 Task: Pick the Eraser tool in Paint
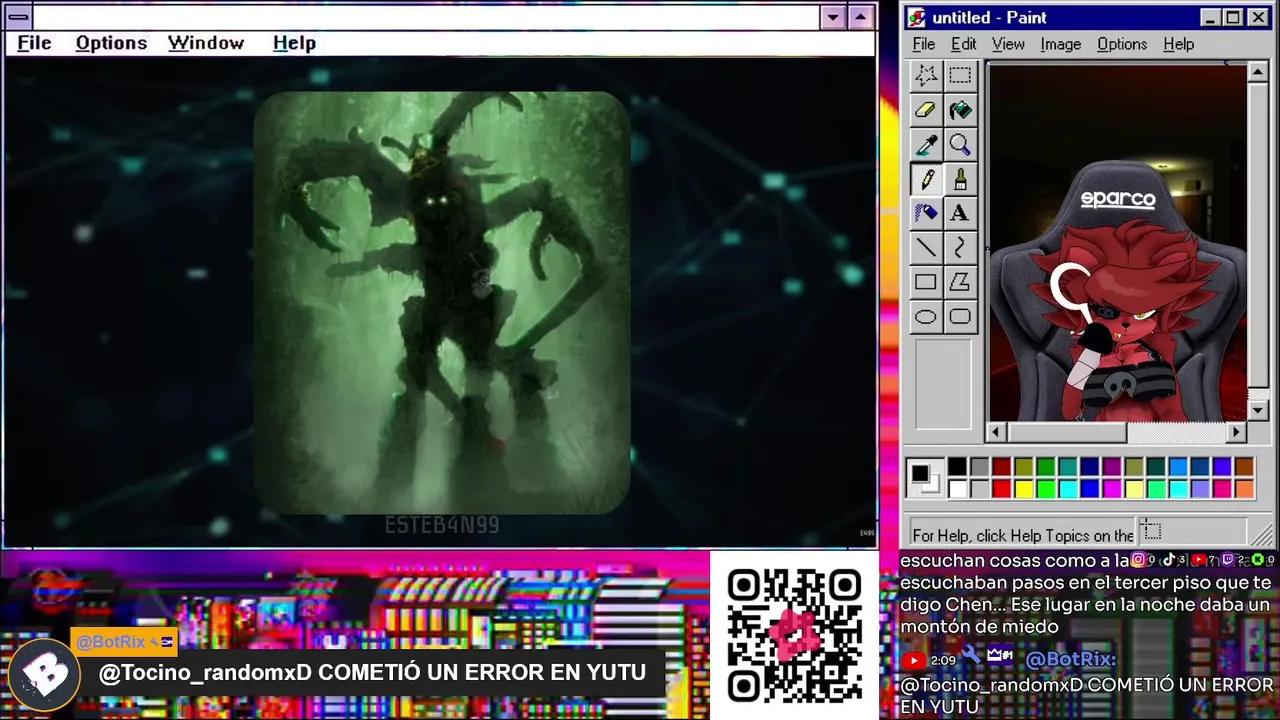[926, 110]
